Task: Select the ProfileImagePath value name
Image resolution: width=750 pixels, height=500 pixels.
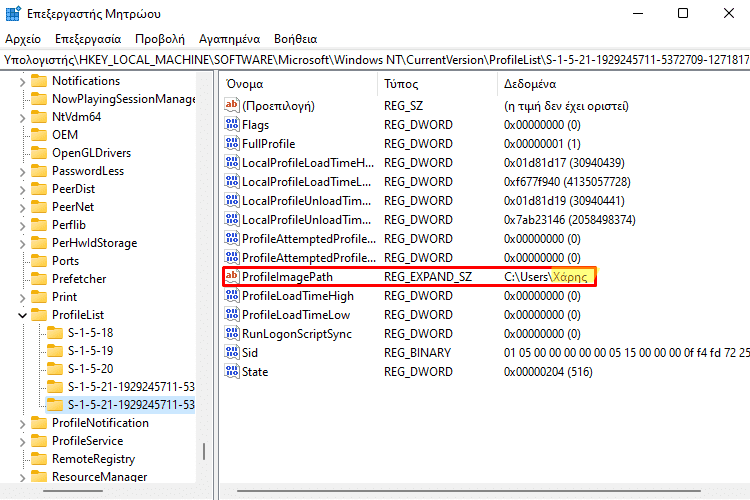Action: 287,277
